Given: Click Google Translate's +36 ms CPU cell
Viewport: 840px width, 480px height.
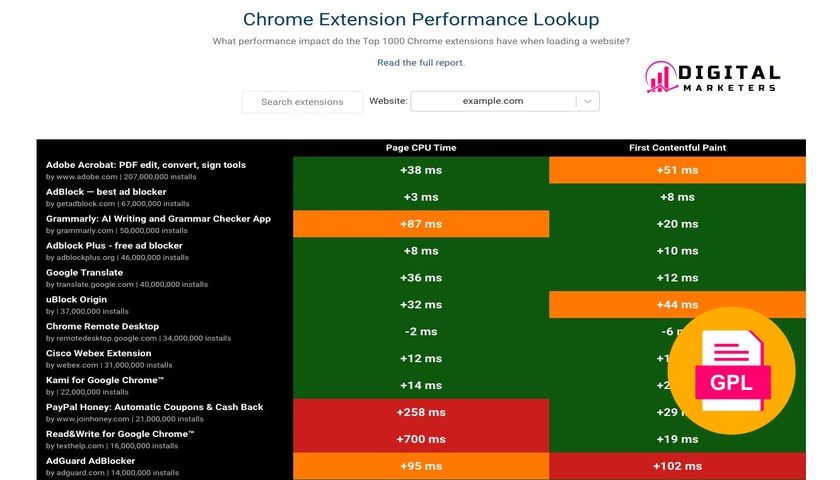Looking at the screenshot, I should pos(421,278).
